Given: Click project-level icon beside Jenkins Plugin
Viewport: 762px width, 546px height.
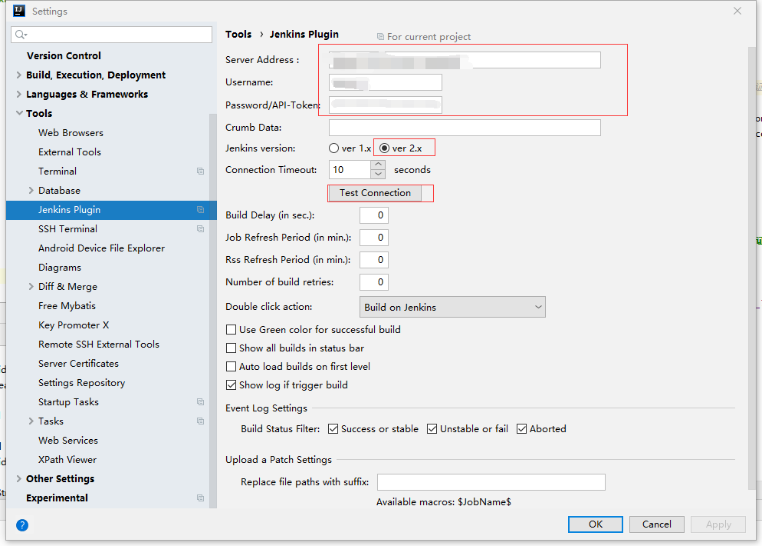Looking at the screenshot, I should click(x=200, y=209).
